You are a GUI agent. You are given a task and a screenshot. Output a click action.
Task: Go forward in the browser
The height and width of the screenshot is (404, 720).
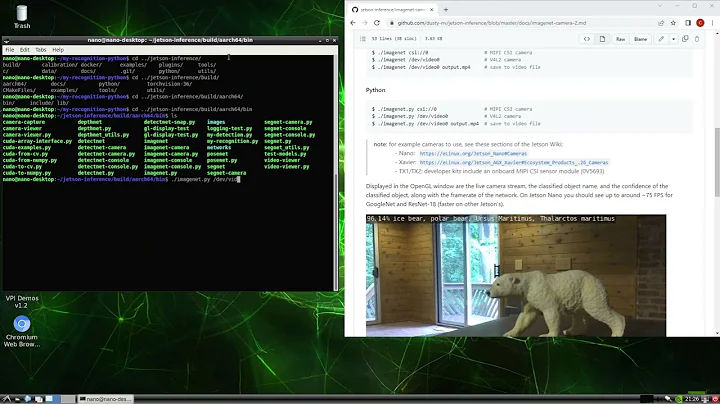[x=365, y=23]
